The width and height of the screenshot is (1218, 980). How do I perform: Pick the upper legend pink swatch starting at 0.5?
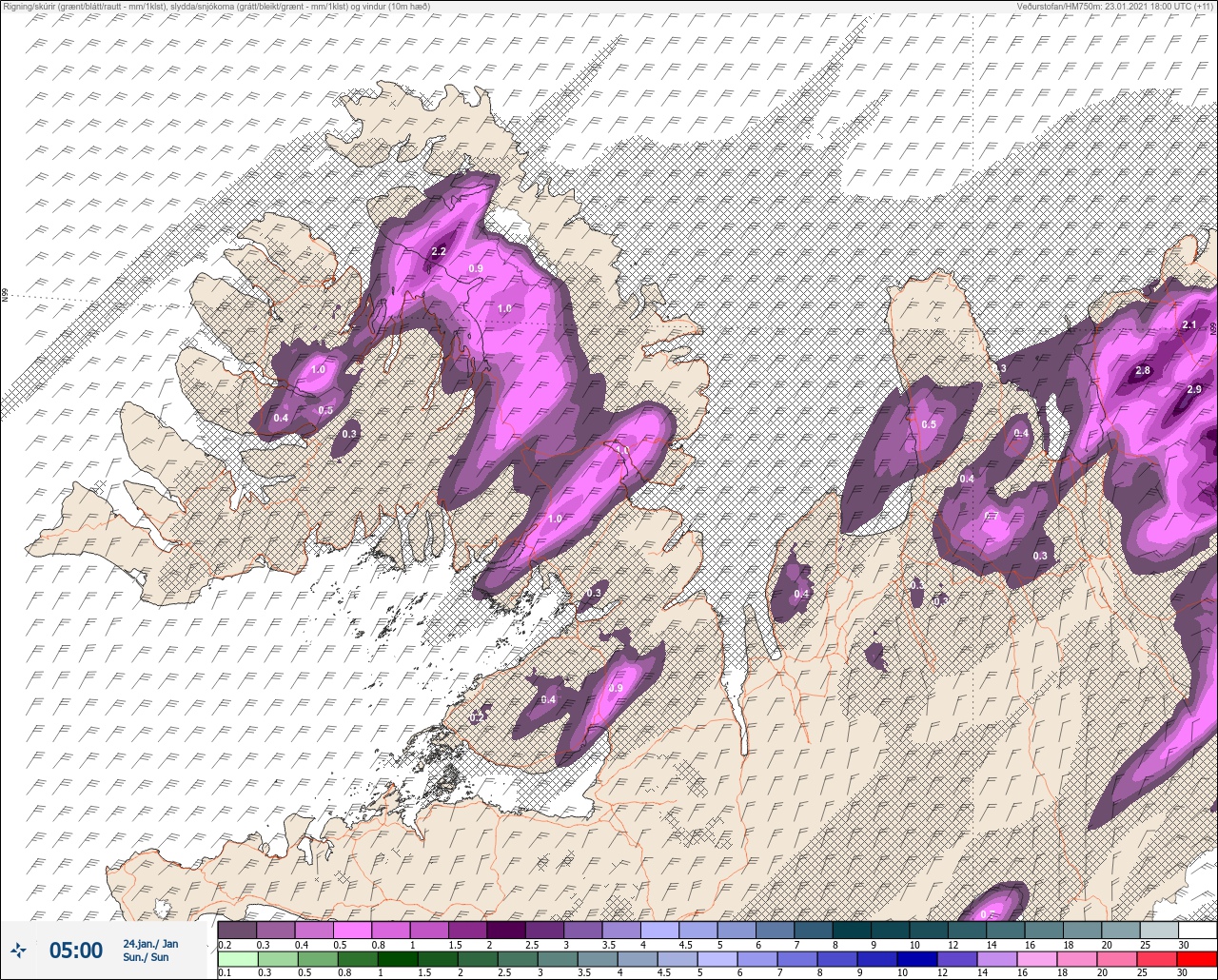pos(352,930)
